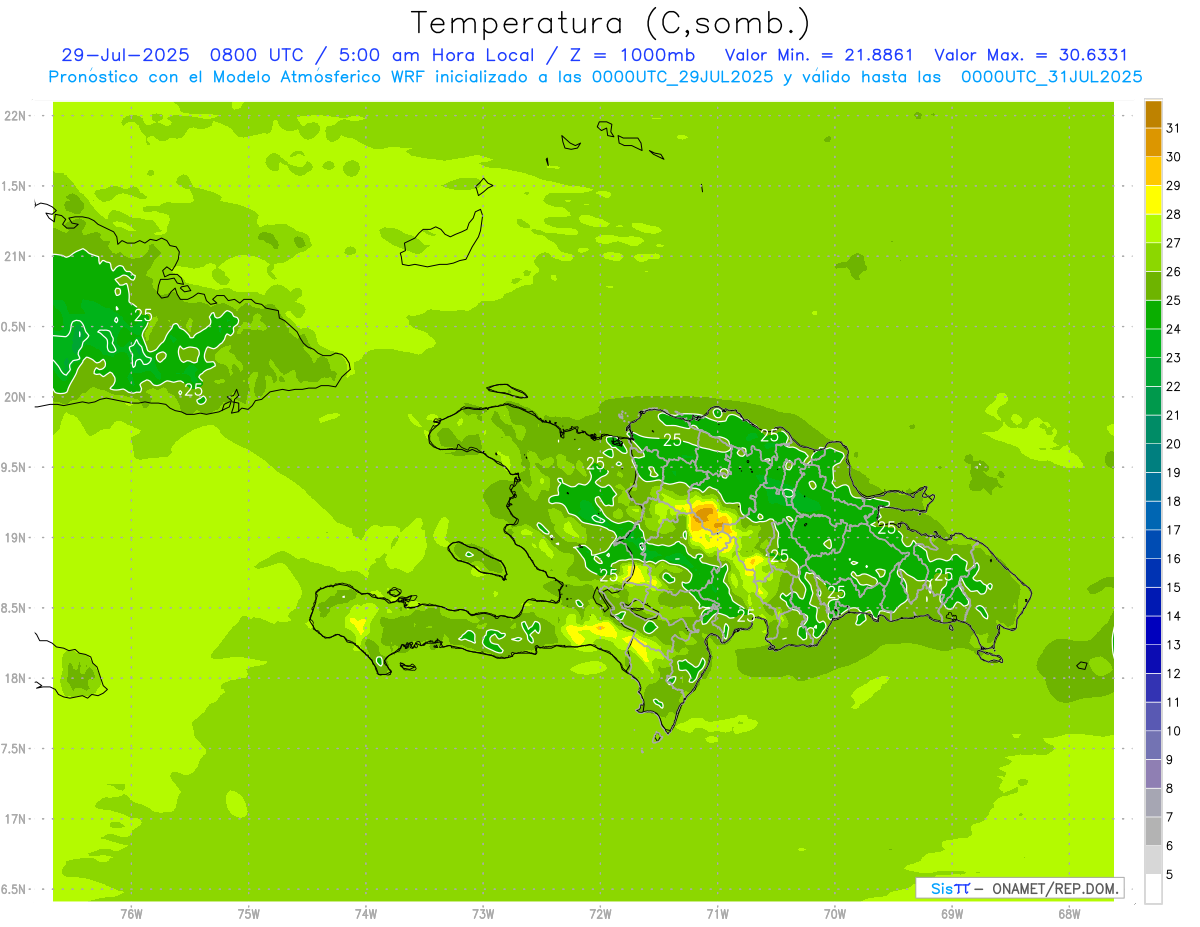Click the legend scale value 12

pyautogui.click(x=1174, y=673)
